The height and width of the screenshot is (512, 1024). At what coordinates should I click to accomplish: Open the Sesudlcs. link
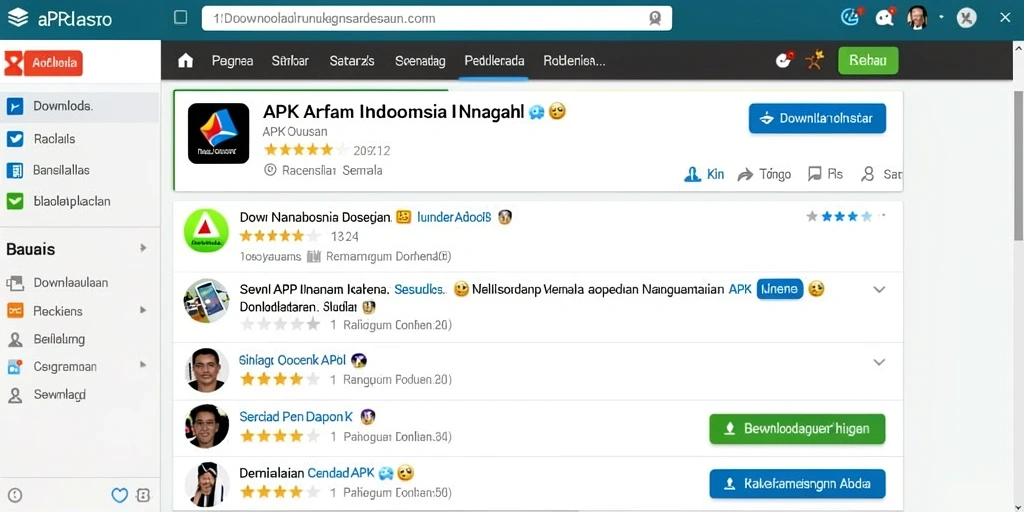(x=421, y=289)
